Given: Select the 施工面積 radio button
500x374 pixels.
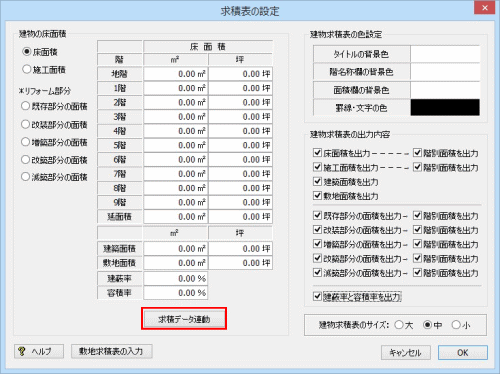Looking at the screenshot, I should [x=27, y=69].
